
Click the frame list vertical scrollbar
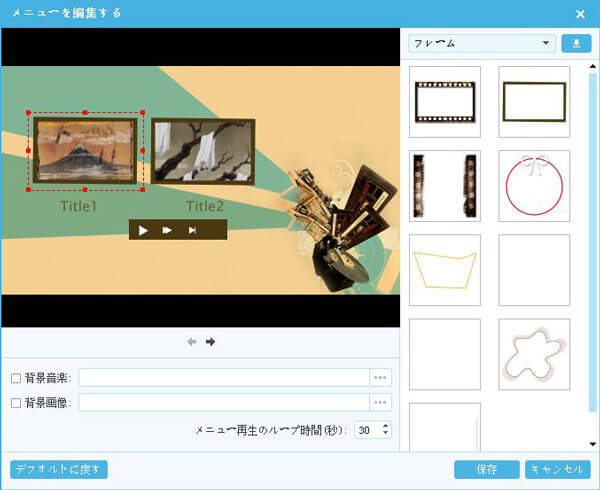coord(593,250)
